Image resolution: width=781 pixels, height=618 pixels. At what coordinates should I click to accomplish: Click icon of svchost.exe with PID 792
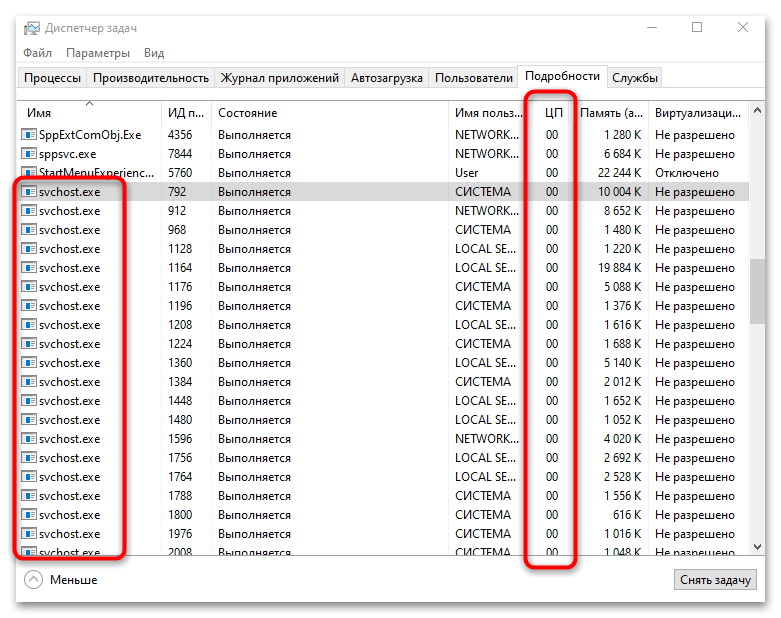tap(29, 191)
